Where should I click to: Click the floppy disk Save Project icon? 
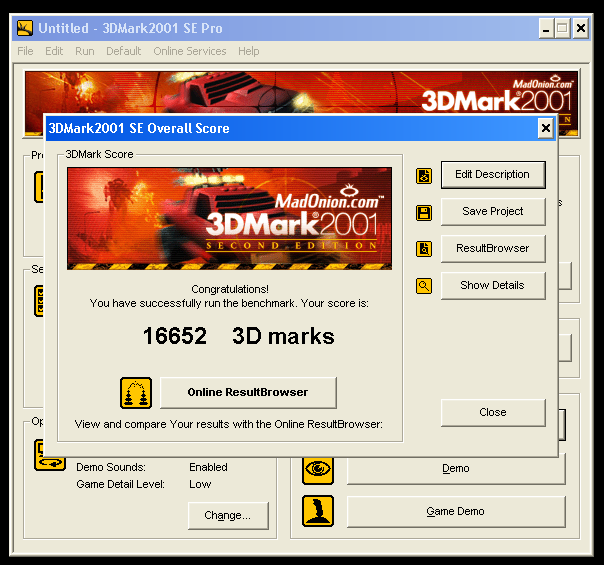(x=424, y=212)
